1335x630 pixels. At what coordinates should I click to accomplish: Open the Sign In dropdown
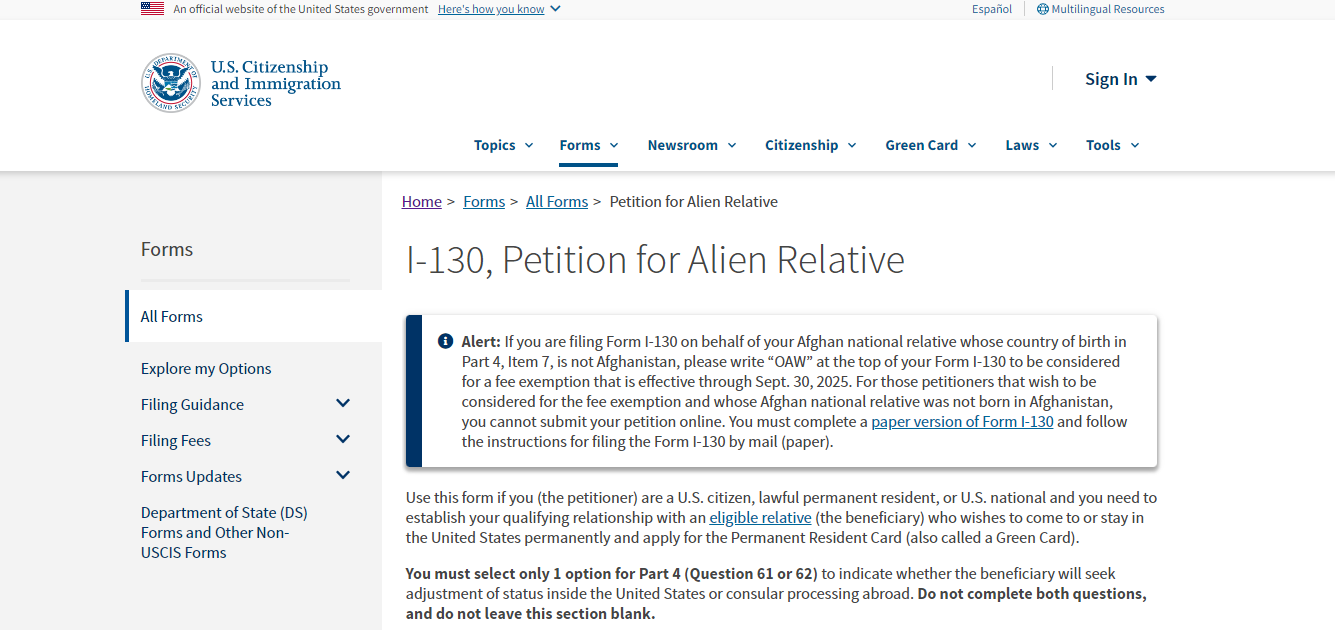[x=1120, y=79]
